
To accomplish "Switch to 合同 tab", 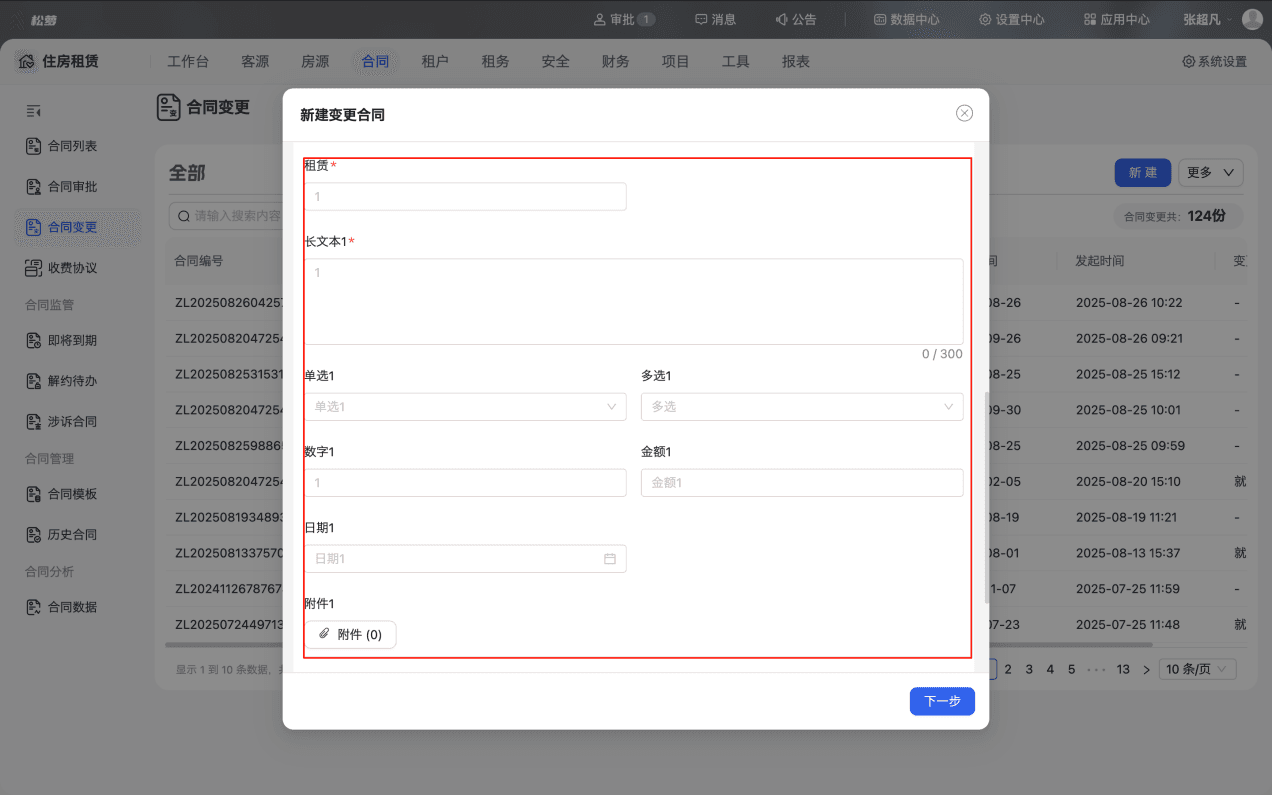I will point(375,61).
